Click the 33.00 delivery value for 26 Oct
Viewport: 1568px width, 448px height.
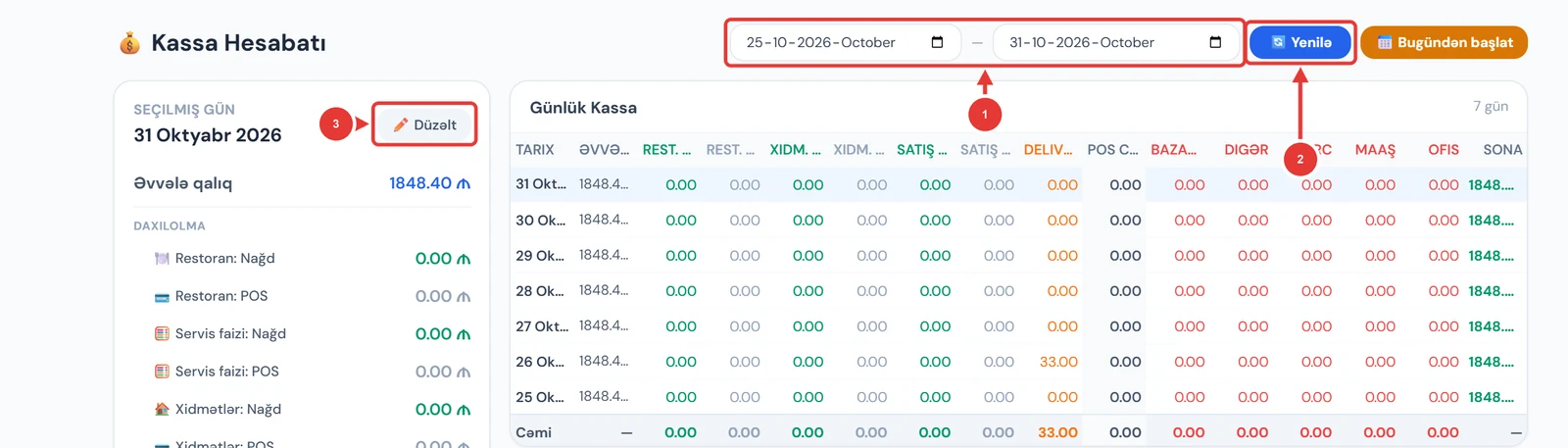click(x=1058, y=362)
